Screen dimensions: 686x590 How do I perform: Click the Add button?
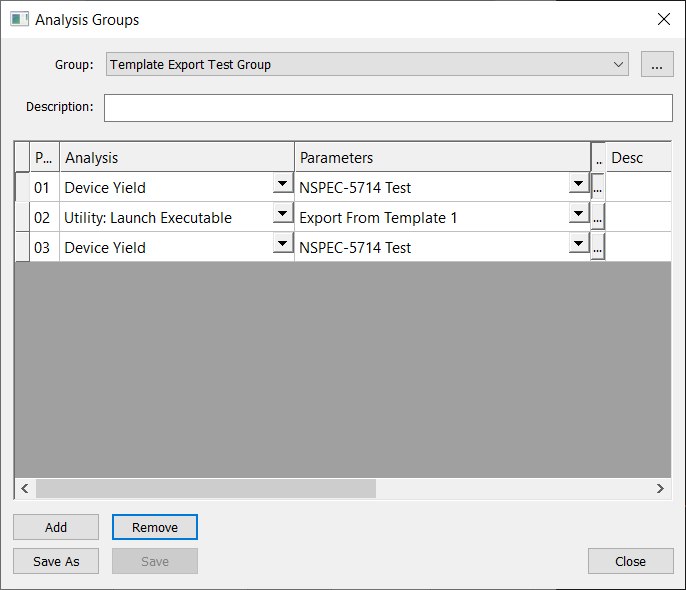[x=56, y=527]
